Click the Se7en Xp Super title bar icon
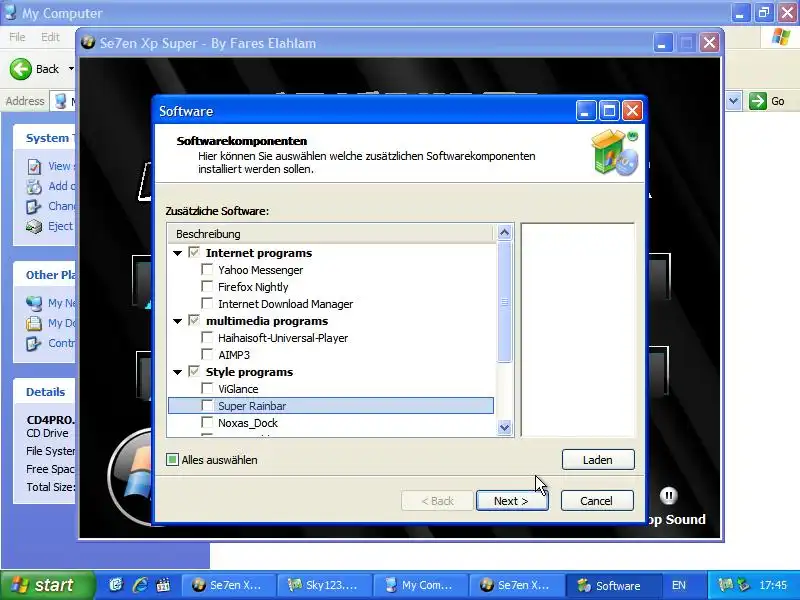800x600 pixels. point(88,42)
